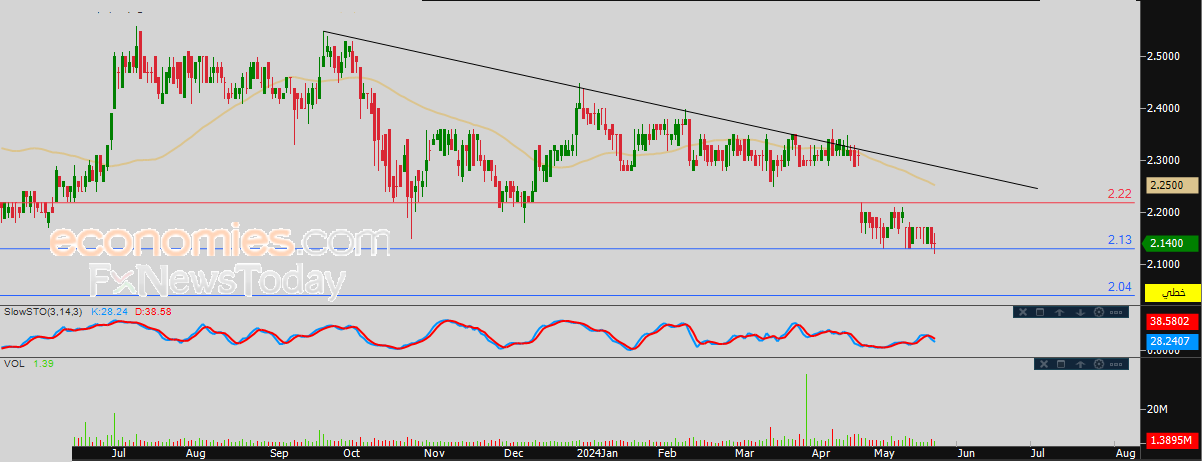The image size is (1202, 462).
Task: Open VOL indicator settings gear
Action: tap(1099, 364)
